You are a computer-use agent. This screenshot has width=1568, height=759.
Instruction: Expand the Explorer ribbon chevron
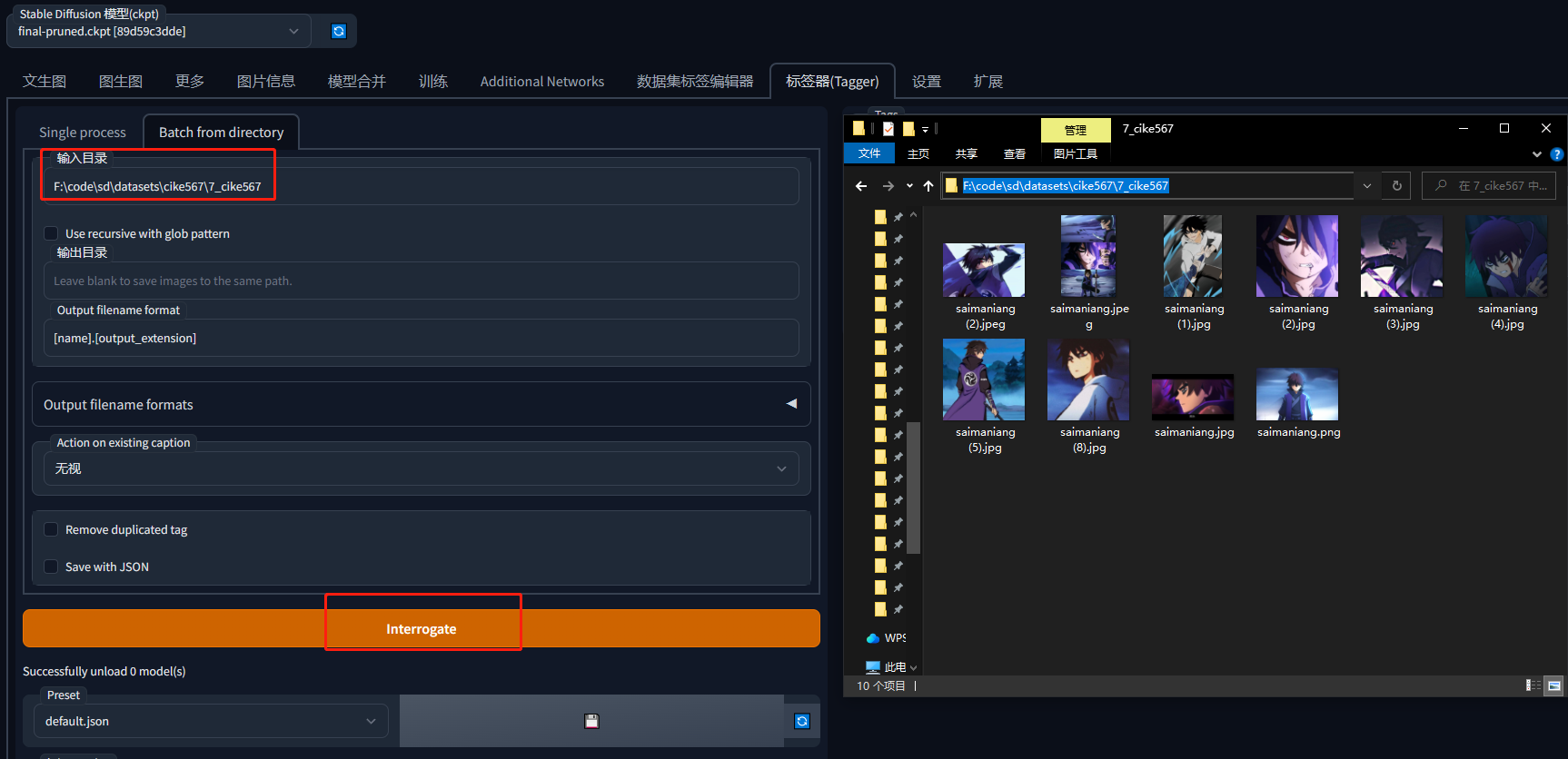tap(1537, 154)
